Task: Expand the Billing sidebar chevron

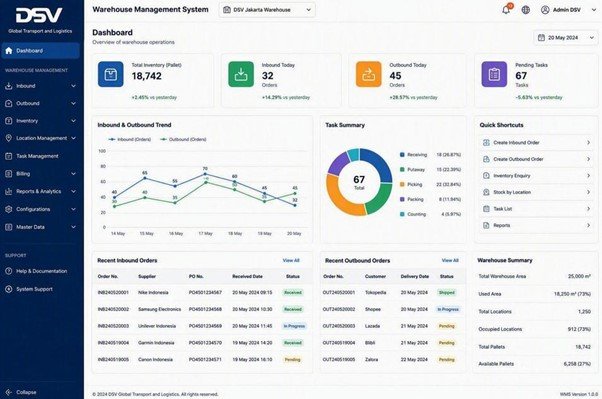Action: tap(73, 174)
